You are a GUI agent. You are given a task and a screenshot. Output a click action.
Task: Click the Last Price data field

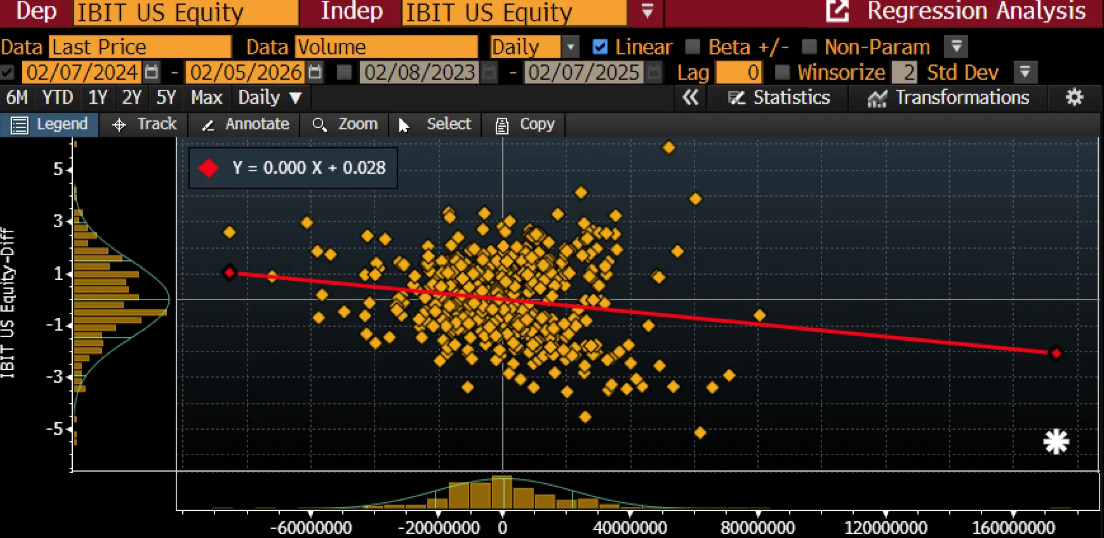[x=140, y=47]
